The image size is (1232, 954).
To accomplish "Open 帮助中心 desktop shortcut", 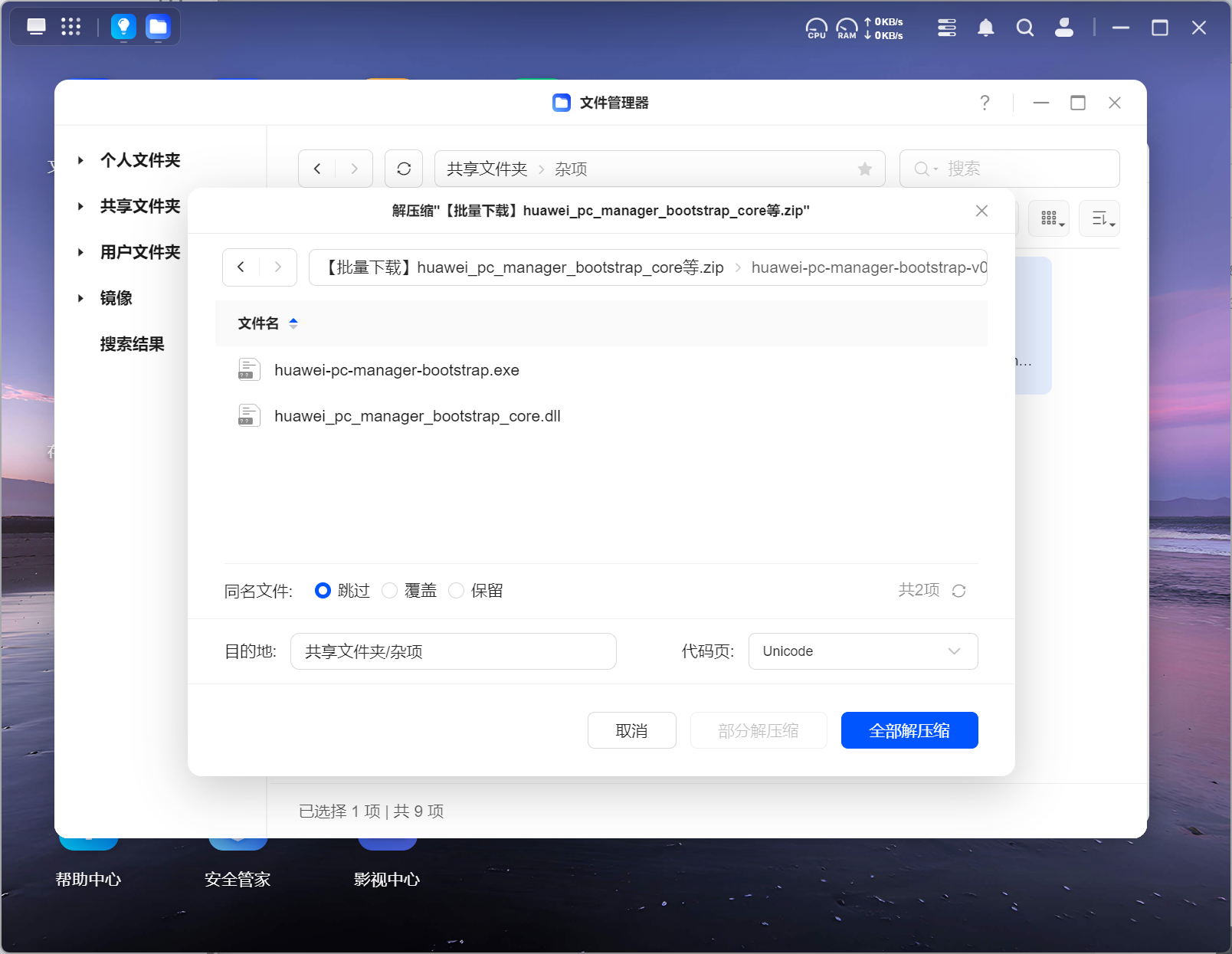I will tap(88, 879).
